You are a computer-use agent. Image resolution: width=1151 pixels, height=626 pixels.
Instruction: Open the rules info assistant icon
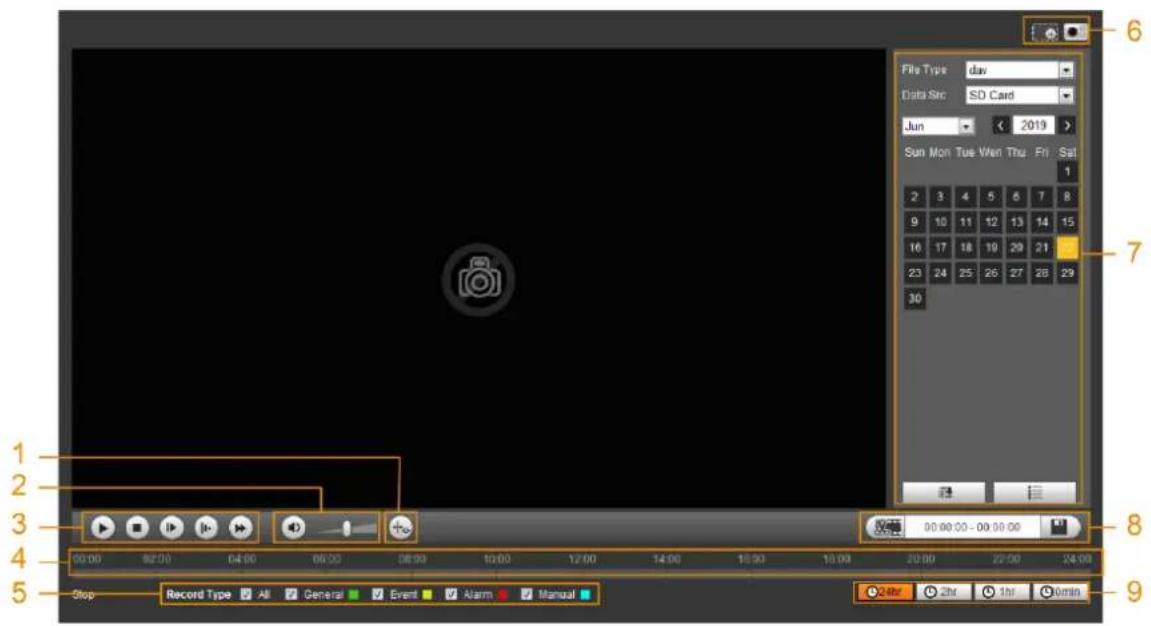pos(401,527)
